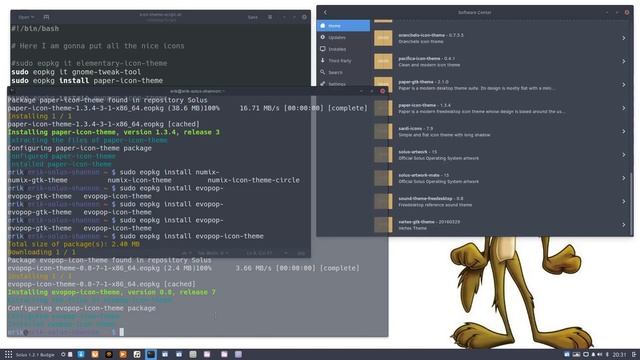Select the solus-artwork-mate package title

click(419, 175)
